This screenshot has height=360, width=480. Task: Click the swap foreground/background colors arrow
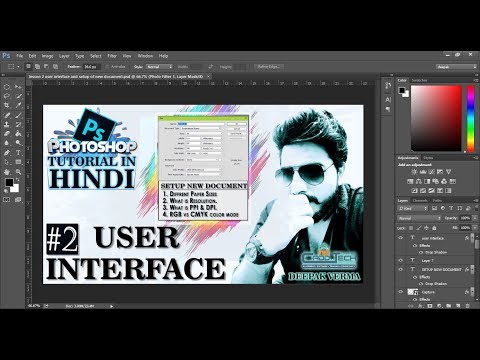[x=18, y=180]
